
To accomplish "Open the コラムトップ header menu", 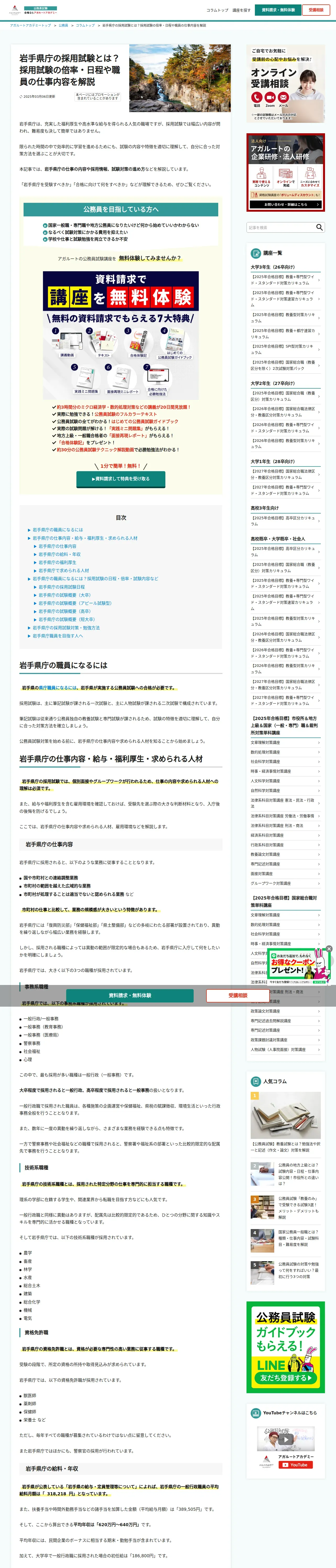I will [217, 10].
